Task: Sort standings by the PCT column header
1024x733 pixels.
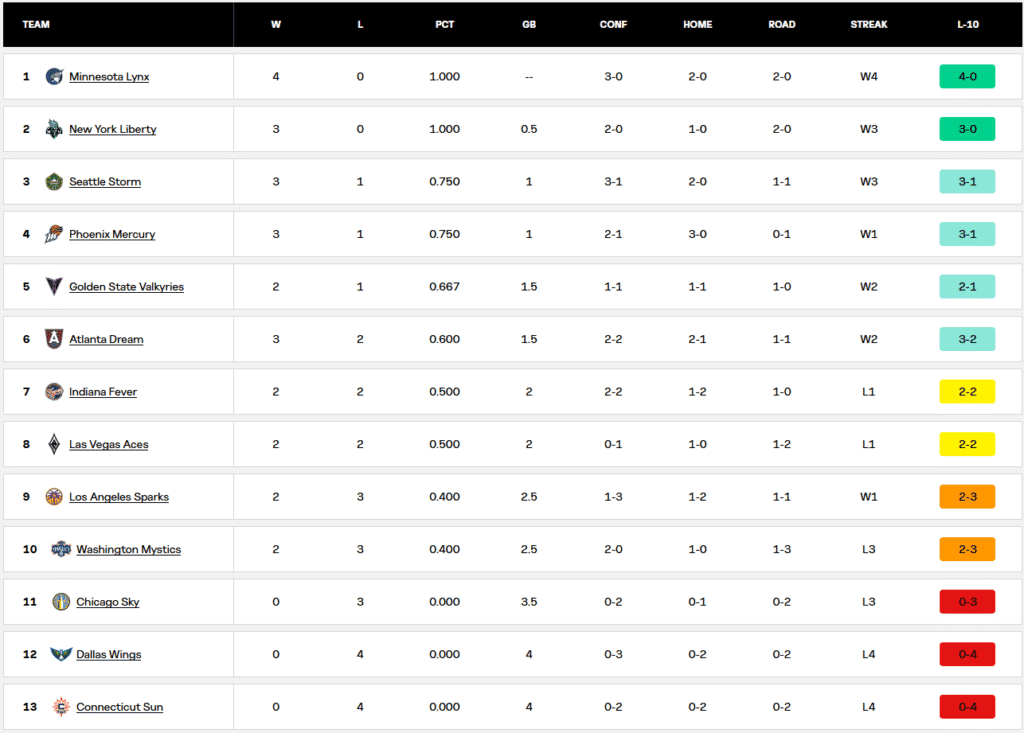Action: (444, 24)
